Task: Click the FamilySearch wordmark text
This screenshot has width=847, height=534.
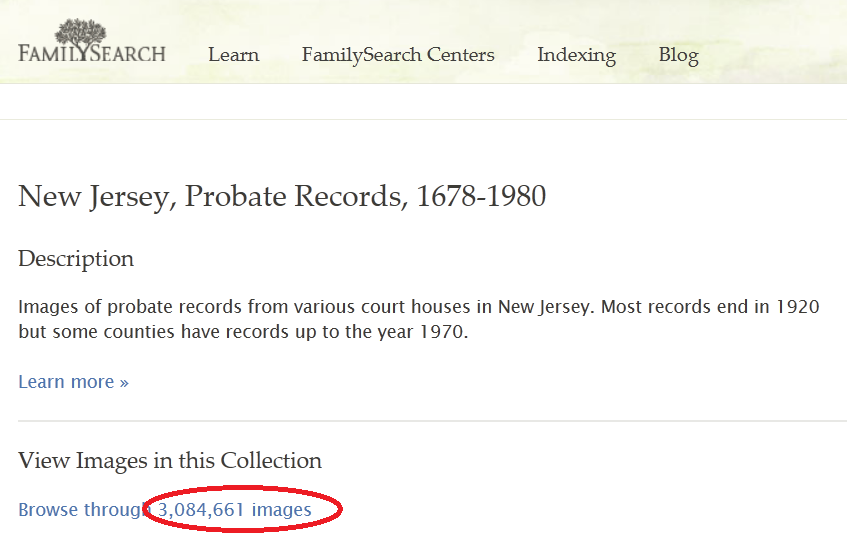Action: (x=92, y=54)
